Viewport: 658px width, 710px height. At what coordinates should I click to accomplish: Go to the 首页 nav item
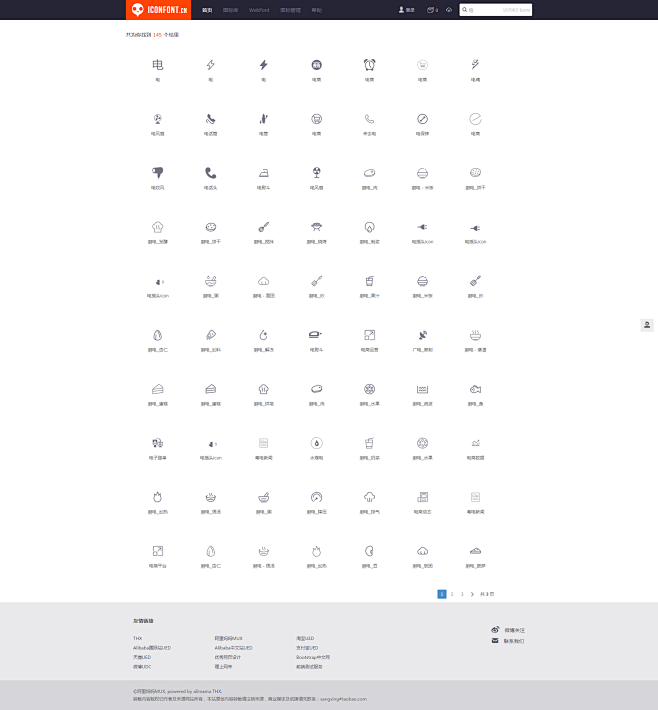point(207,10)
